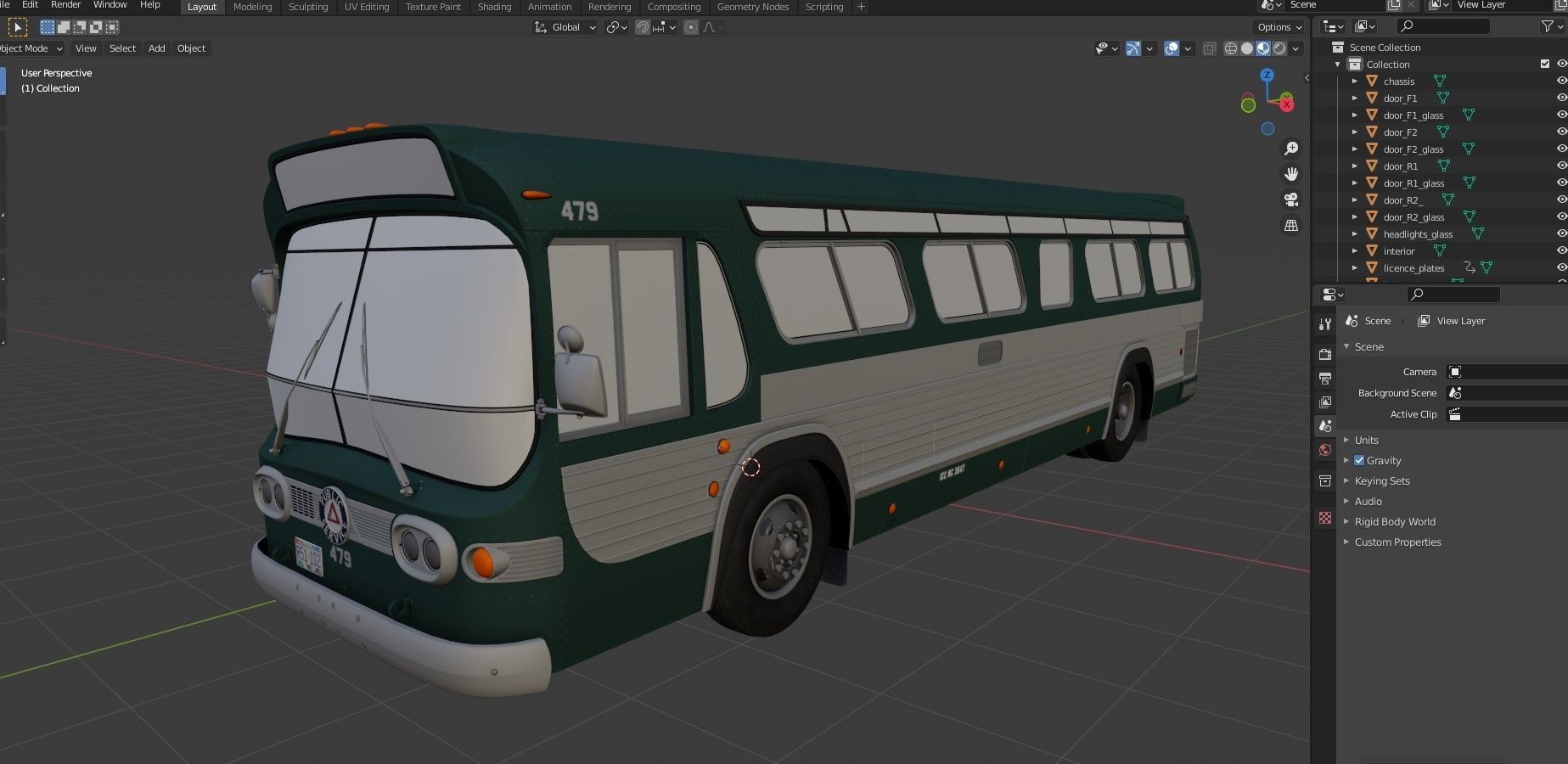Screen dimensions: 1568x764
Task: Open the Global transform orientation dropdown
Action: 565,27
